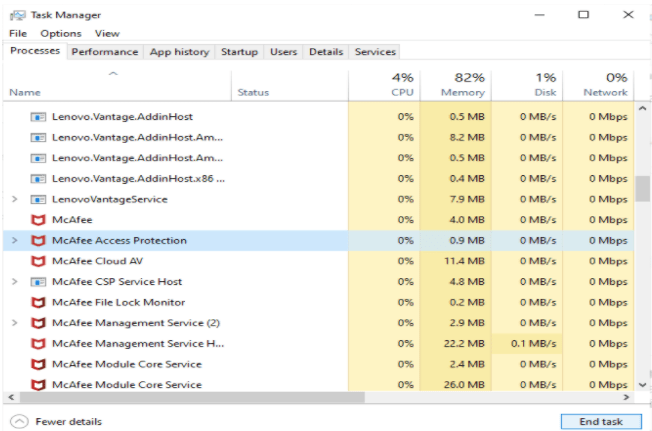
Task: Select the Lenovo.Vantage.AddinHost row name
Action: [x=122, y=117]
